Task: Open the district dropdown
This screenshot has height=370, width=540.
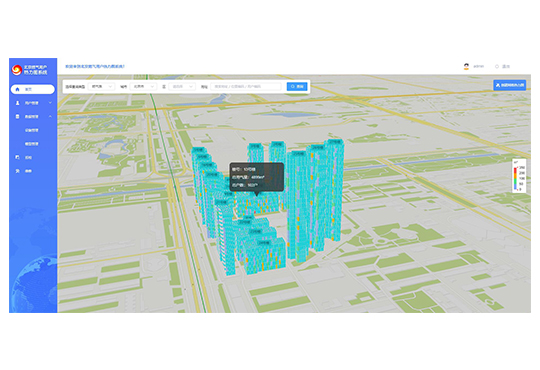Action: (182, 86)
